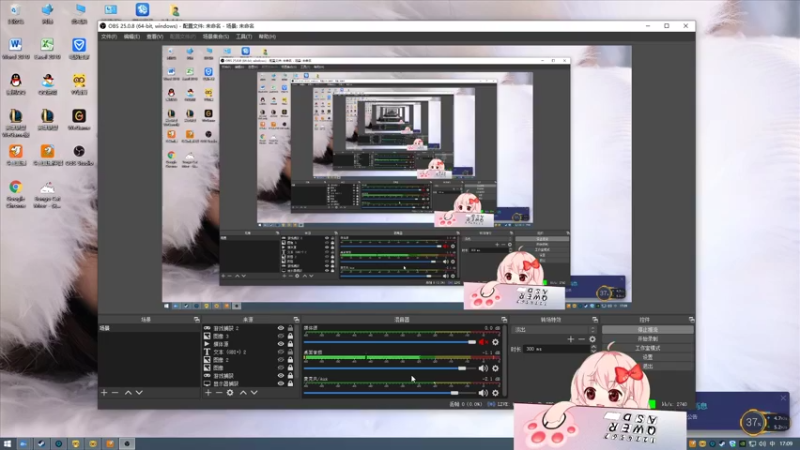Select the 媒体源 row in sources list
Viewport: 800px width, 450px height.
click(x=249, y=344)
